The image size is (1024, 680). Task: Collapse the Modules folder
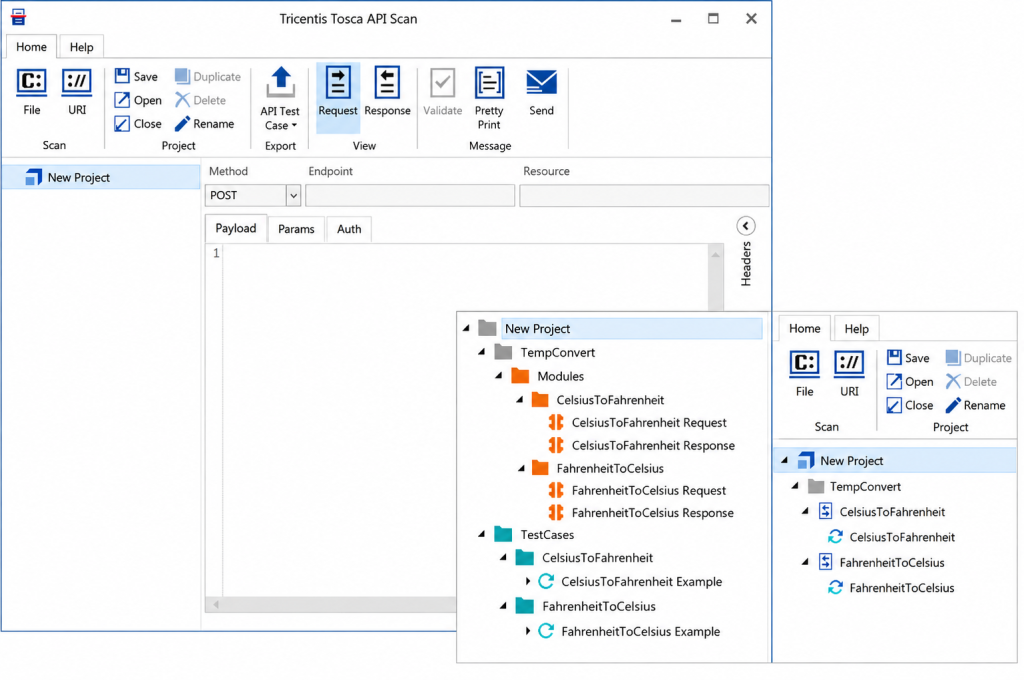(x=499, y=376)
